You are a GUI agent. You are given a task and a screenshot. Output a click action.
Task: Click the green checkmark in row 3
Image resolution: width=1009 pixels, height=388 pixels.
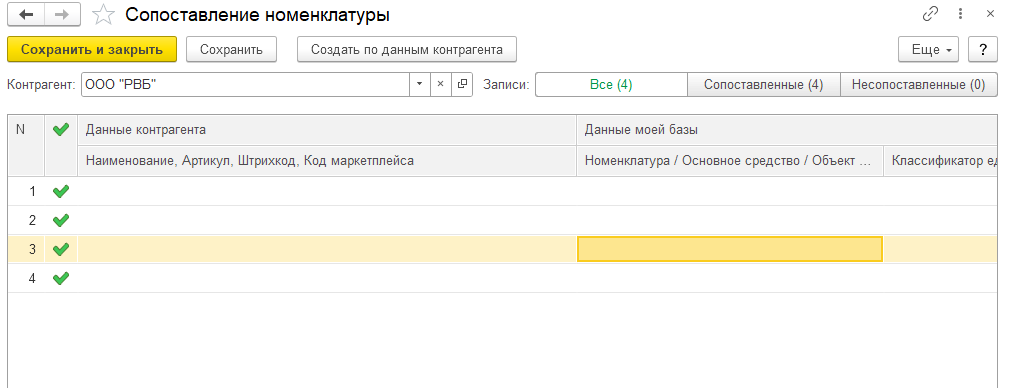(60, 249)
